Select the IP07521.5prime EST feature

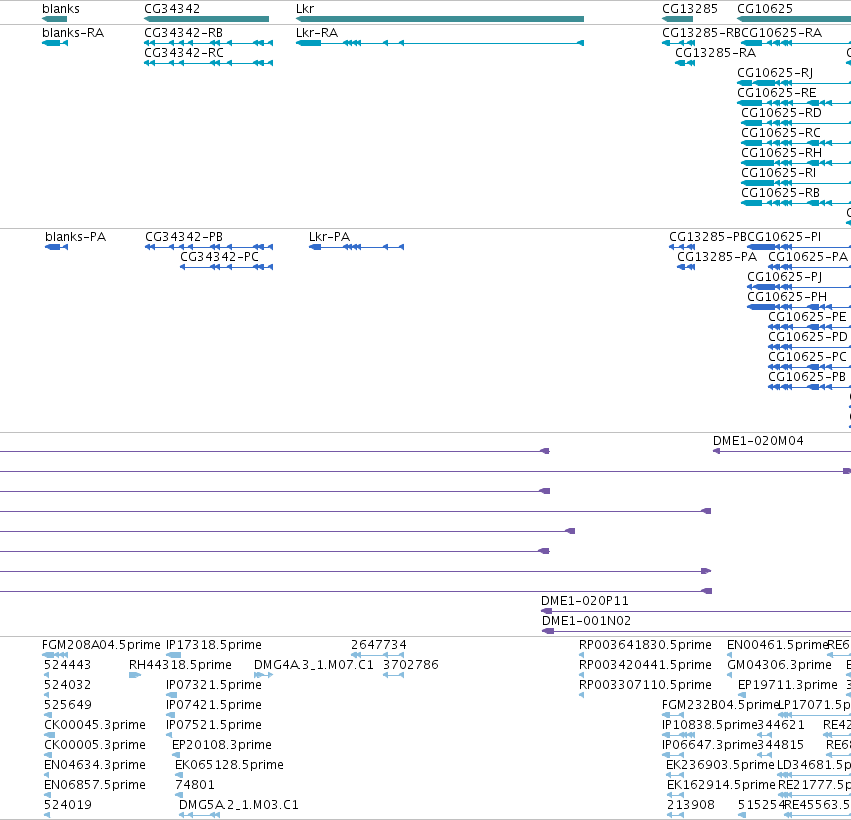tap(169, 735)
